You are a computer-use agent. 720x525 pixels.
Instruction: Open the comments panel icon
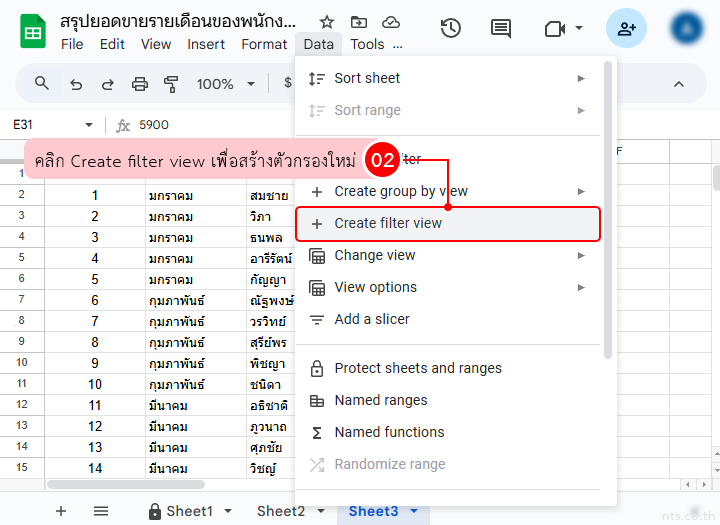[502, 28]
